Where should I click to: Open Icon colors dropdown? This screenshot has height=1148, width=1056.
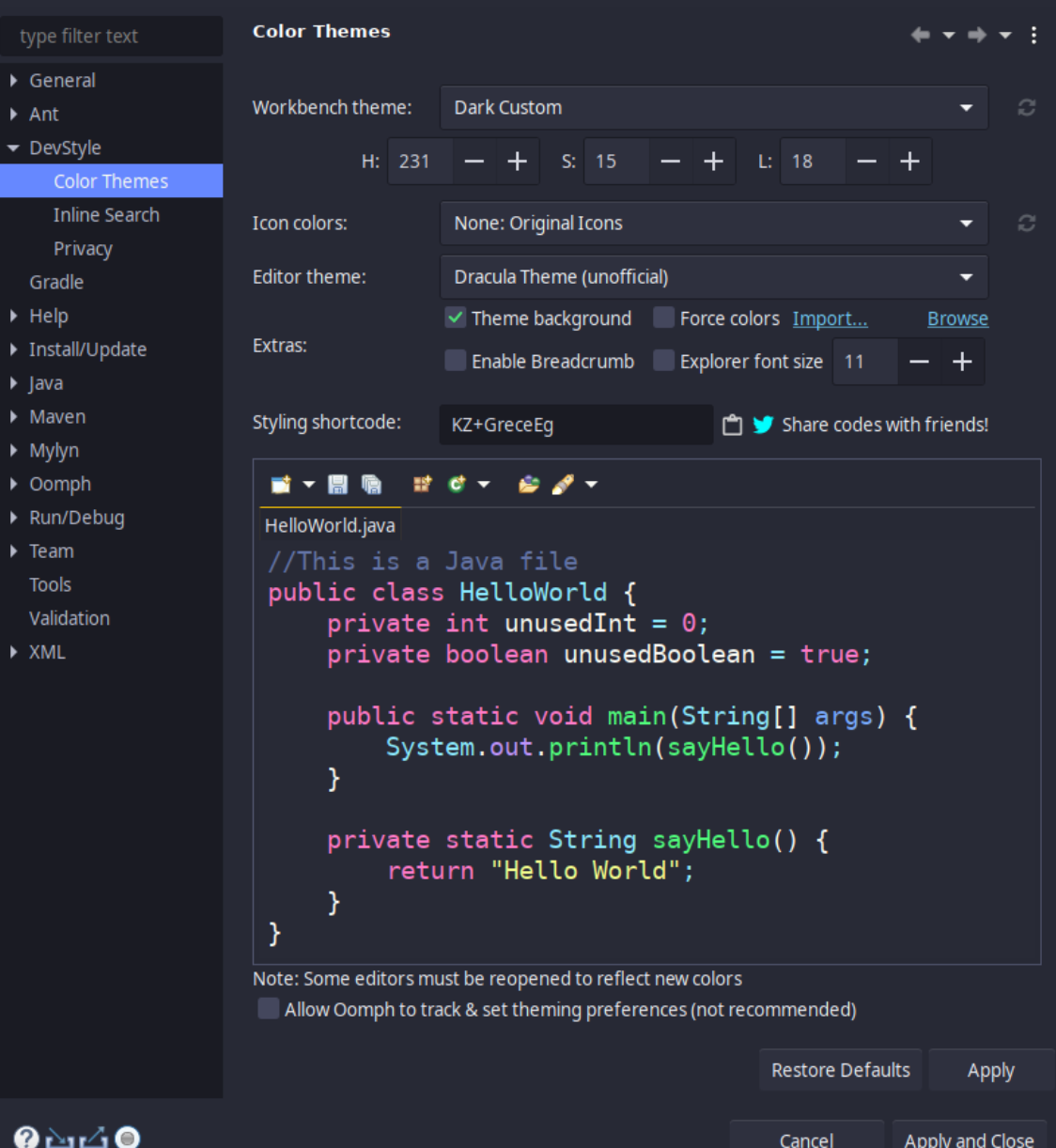[714, 224]
